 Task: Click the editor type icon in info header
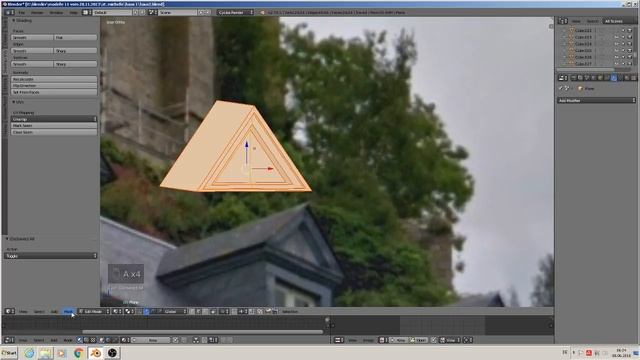coord(9,12)
